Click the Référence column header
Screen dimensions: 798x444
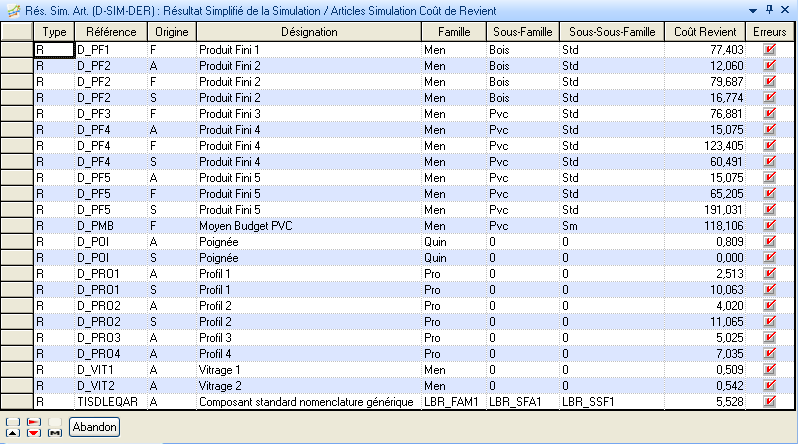point(110,32)
